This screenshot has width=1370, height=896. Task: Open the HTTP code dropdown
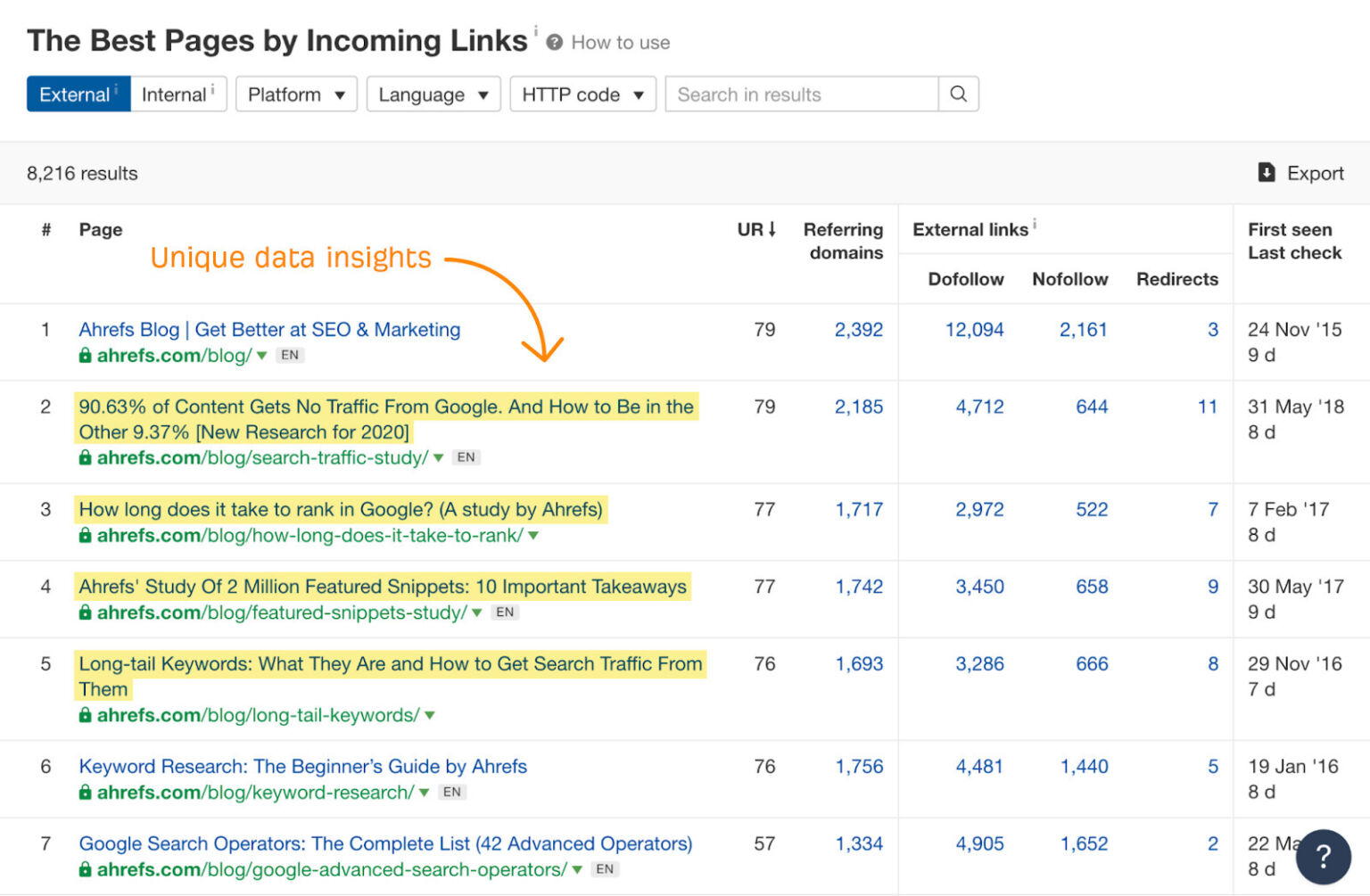pos(582,94)
